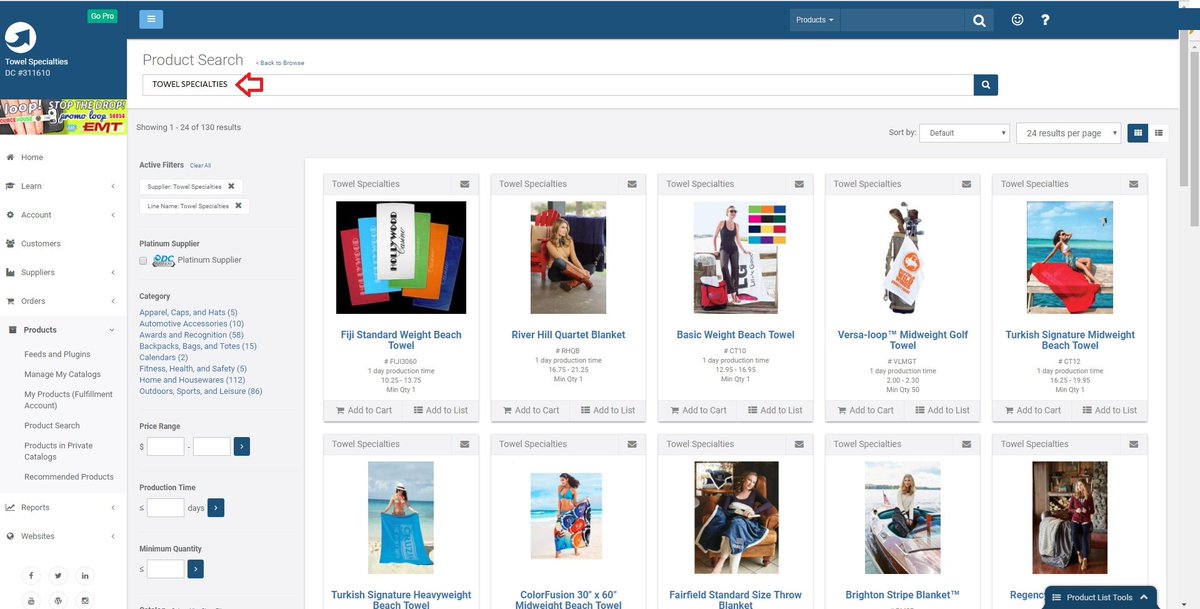Click the Fiji beach towel product thumbnail
1200x609 pixels.
(x=401, y=258)
